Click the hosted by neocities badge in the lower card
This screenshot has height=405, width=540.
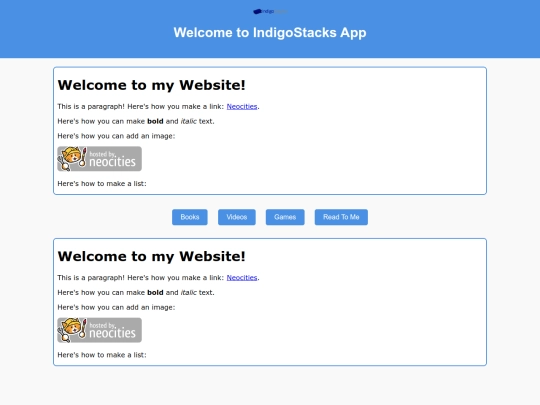click(100, 330)
